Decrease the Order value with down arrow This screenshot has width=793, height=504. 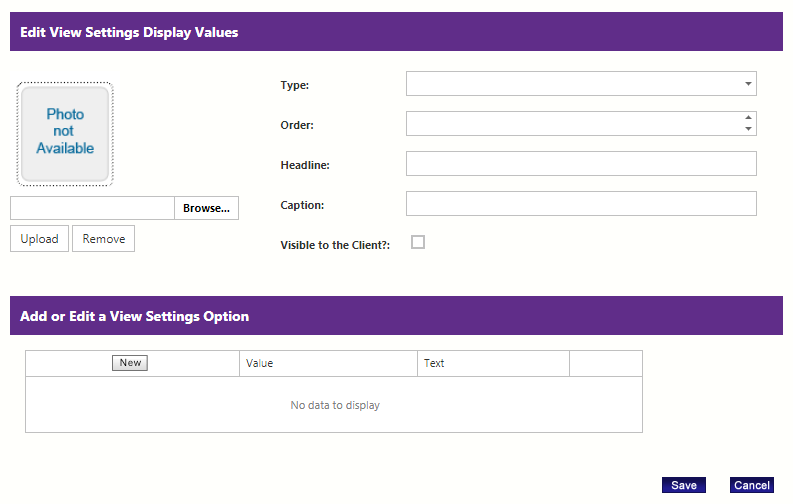(747, 129)
